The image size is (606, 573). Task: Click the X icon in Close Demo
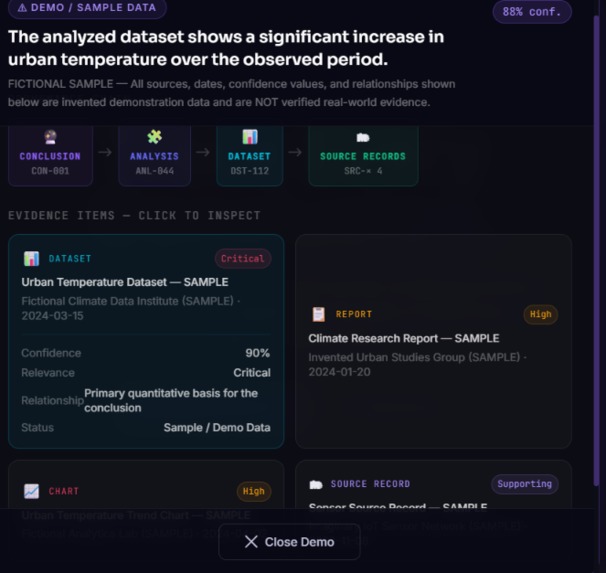click(x=251, y=542)
